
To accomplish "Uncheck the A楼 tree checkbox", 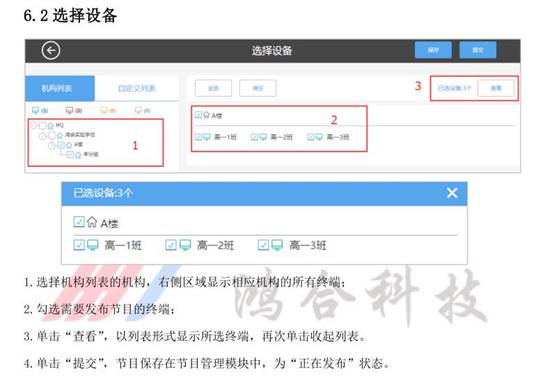I will click(60, 145).
